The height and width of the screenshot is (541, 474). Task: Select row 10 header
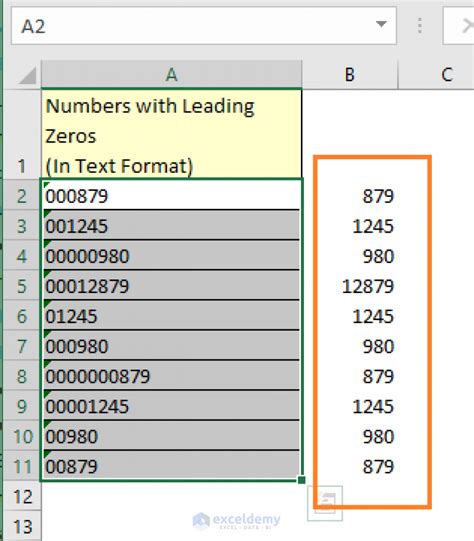(22, 435)
